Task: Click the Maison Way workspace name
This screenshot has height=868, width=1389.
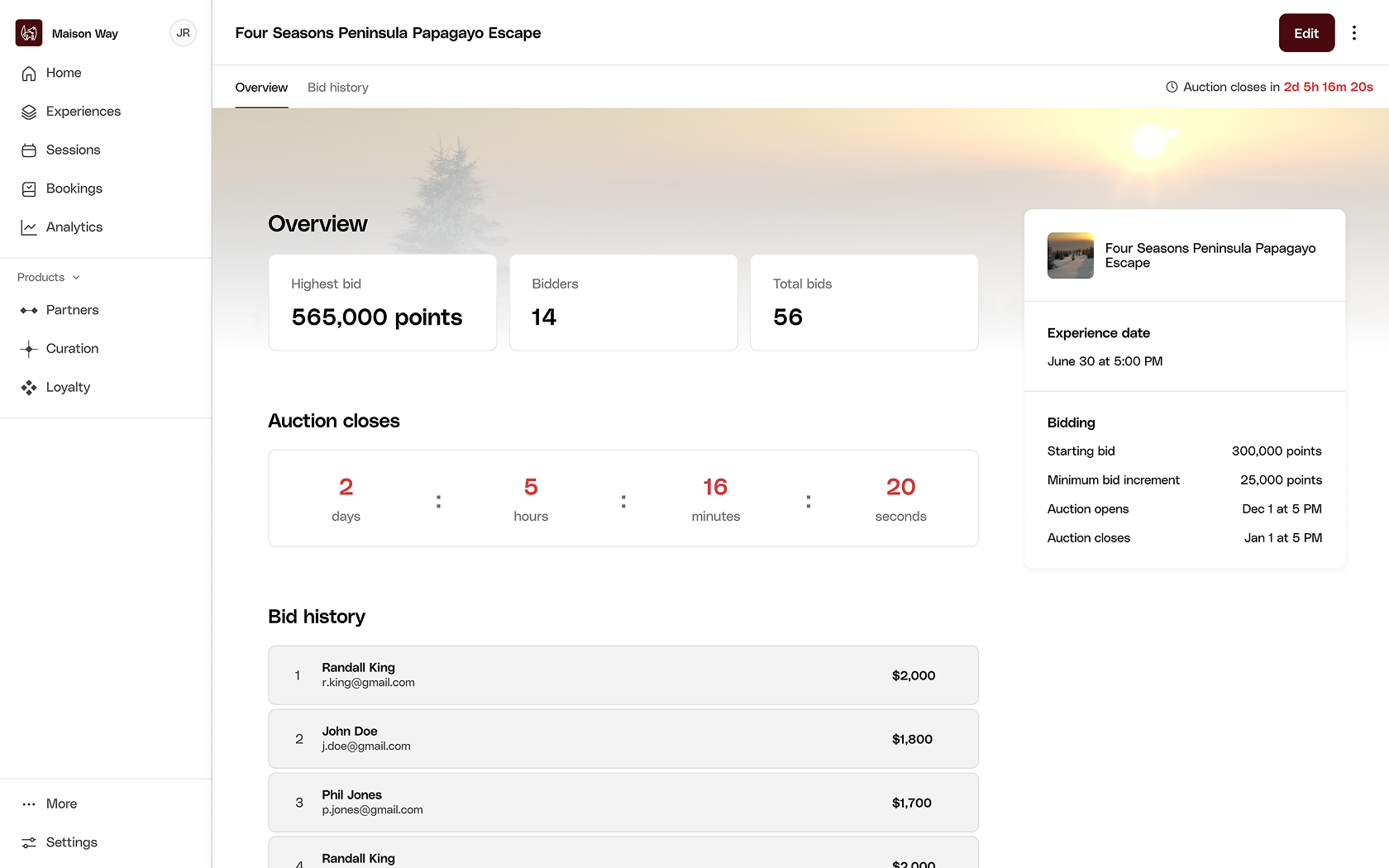Action: (85, 34)
